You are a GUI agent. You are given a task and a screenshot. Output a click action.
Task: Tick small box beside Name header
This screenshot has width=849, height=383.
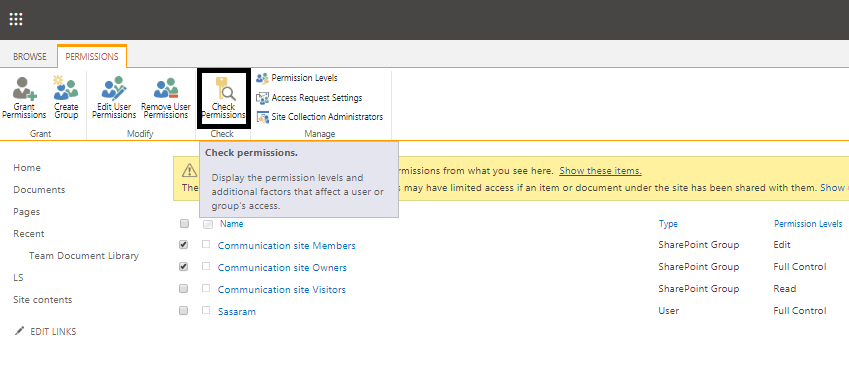[x=208, y=224]
